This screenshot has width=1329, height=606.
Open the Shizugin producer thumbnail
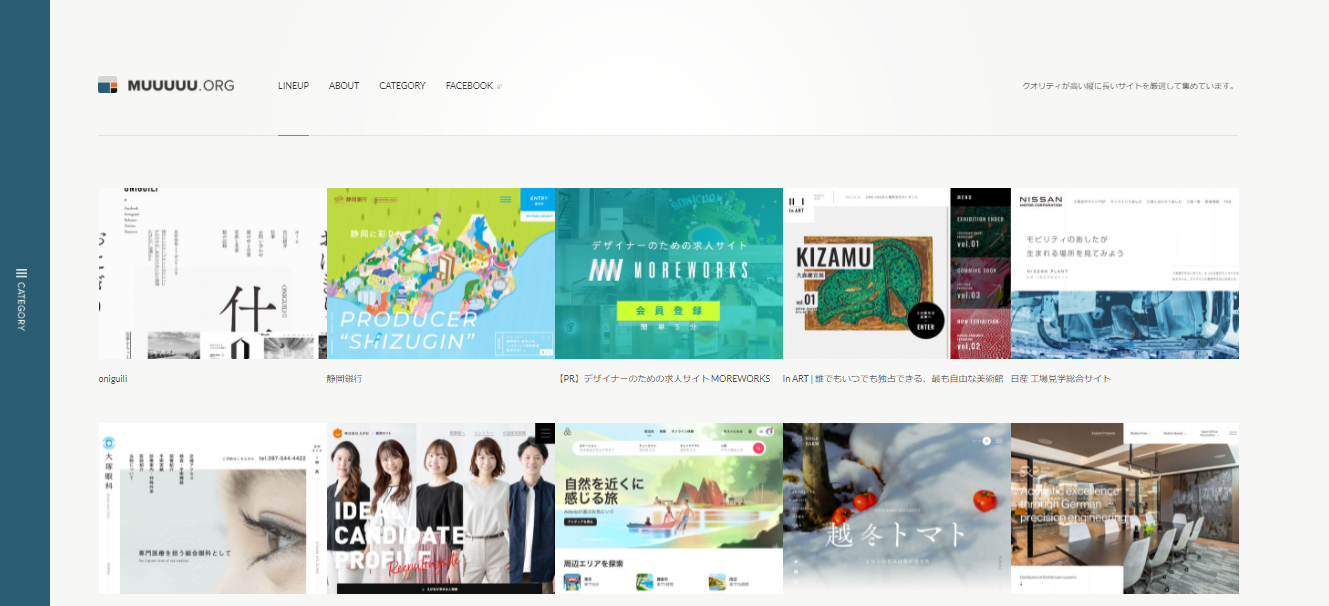pos(440,273)
